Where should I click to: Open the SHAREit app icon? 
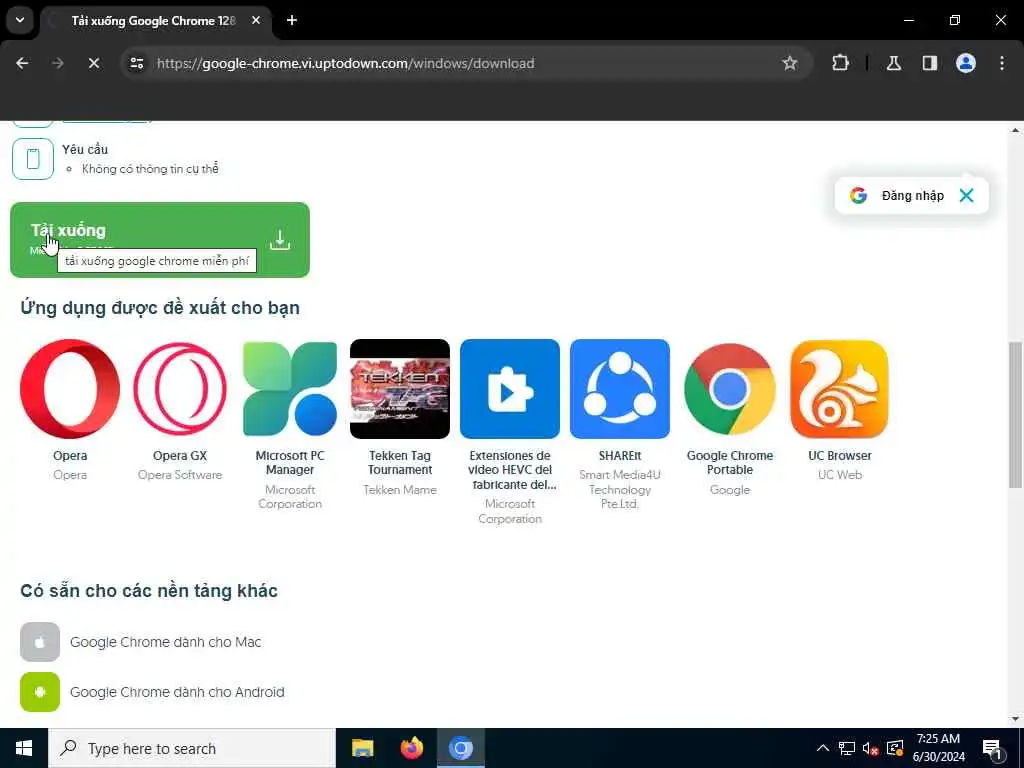620,389
